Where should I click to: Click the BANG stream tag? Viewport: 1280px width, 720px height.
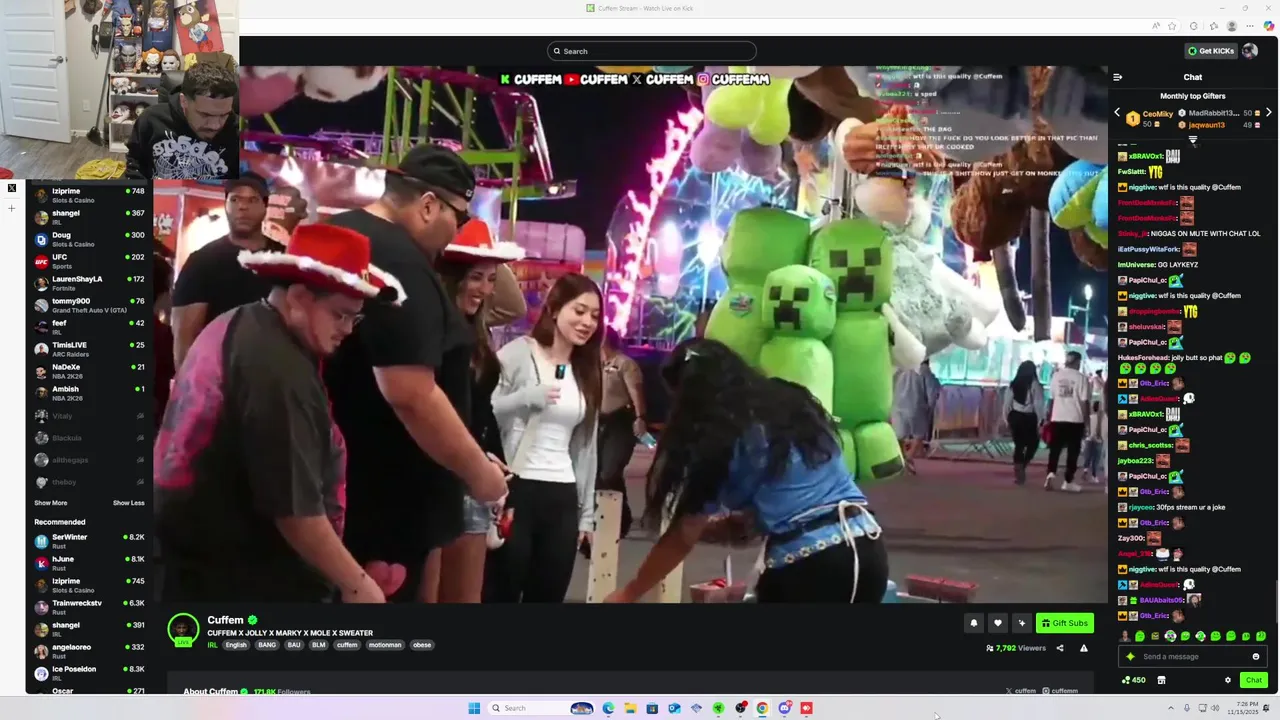(267, 645)
